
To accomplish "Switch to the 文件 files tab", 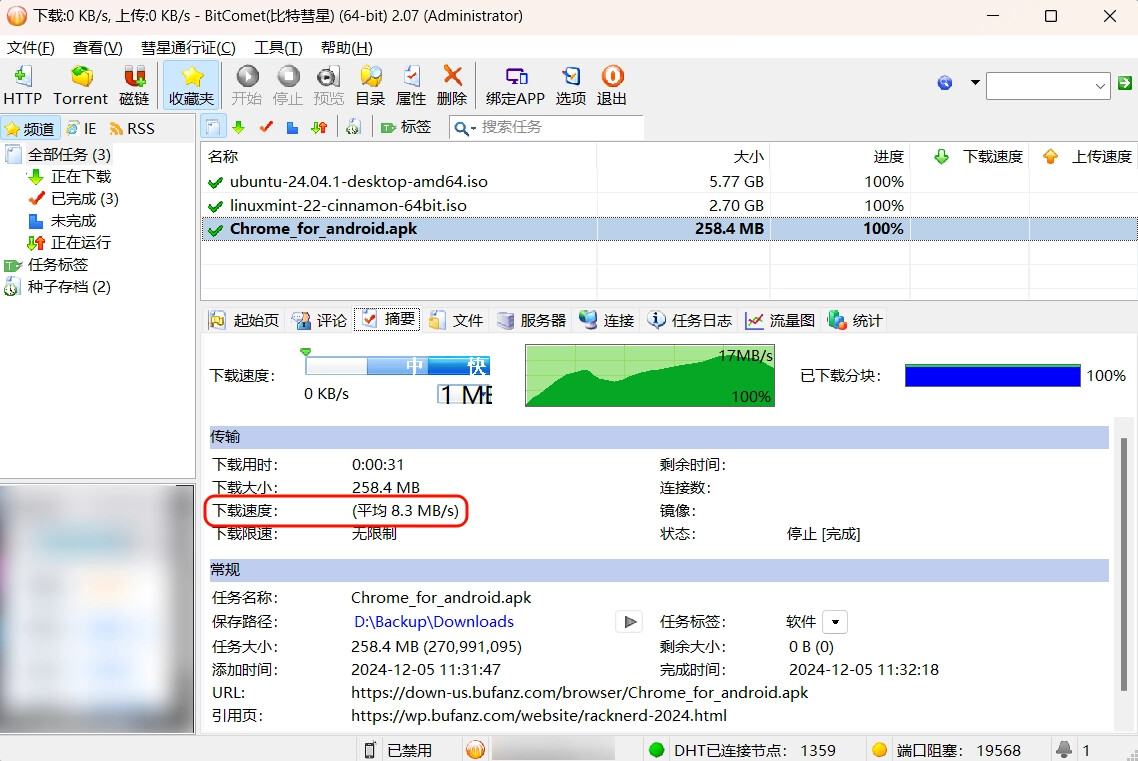I will point(456,320).
